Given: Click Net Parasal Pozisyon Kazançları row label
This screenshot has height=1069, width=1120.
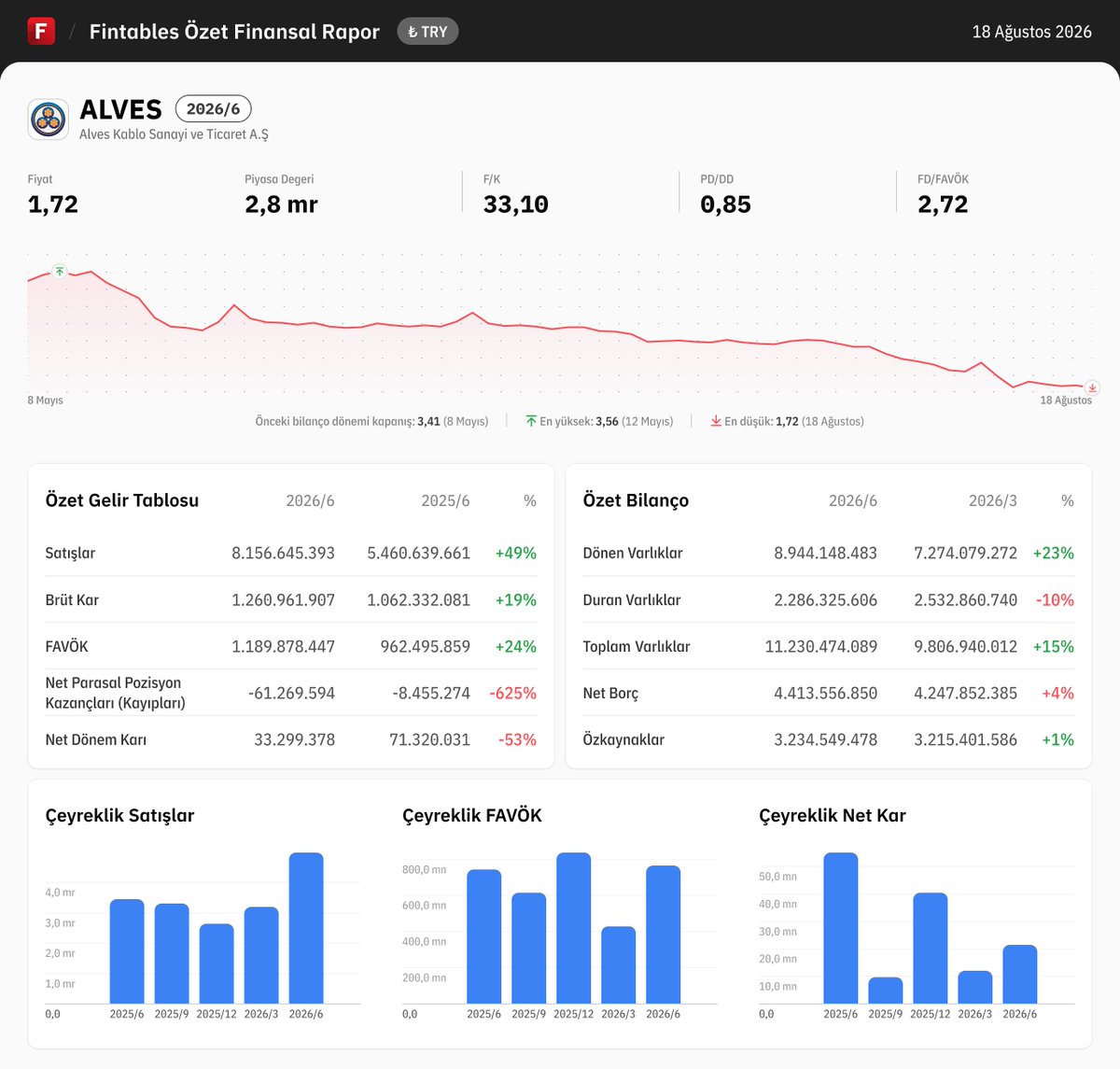Looking at the screenshot, I should (116, 693).
